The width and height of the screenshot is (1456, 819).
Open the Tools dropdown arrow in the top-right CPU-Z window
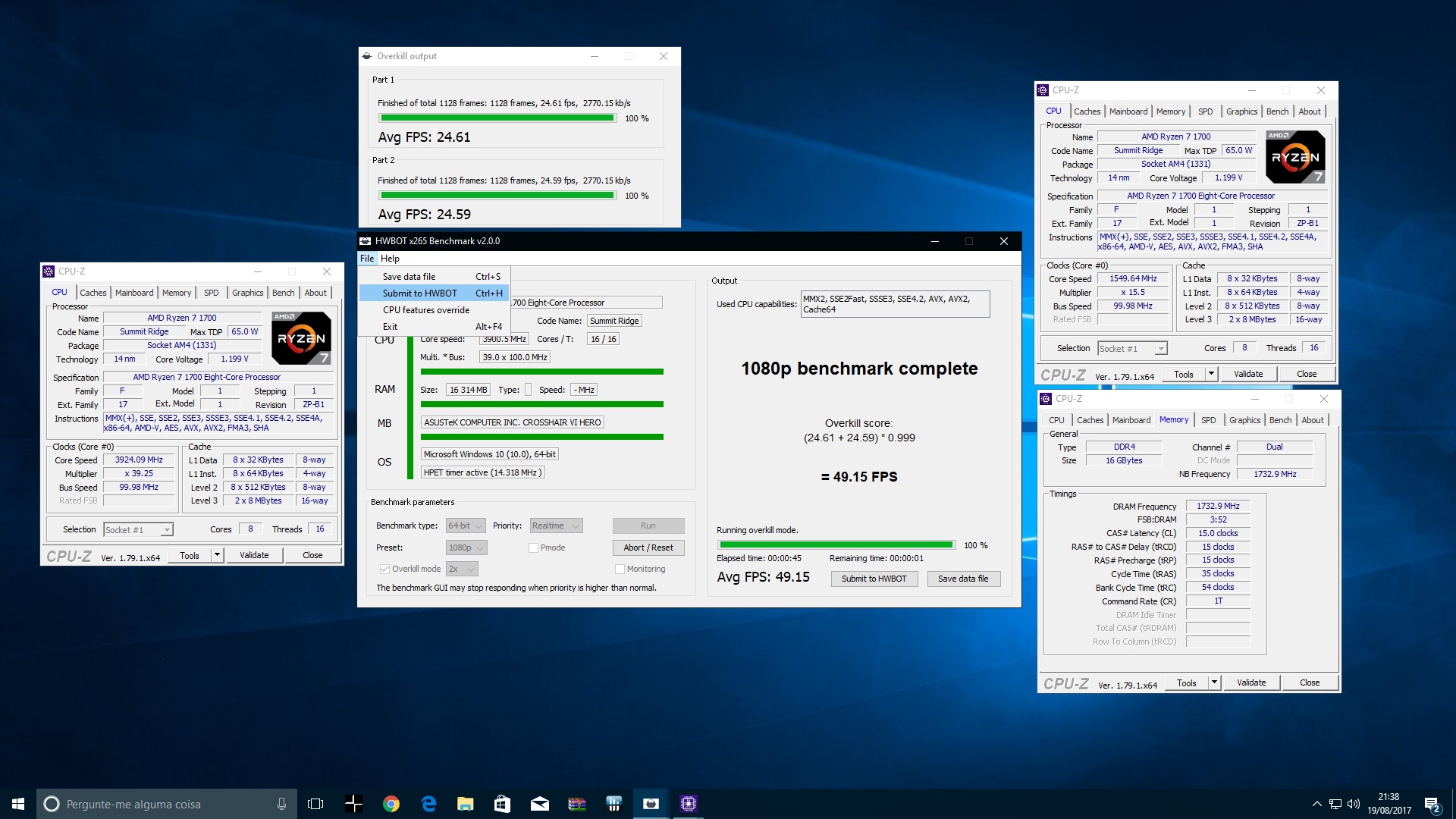click(1211, 374)
